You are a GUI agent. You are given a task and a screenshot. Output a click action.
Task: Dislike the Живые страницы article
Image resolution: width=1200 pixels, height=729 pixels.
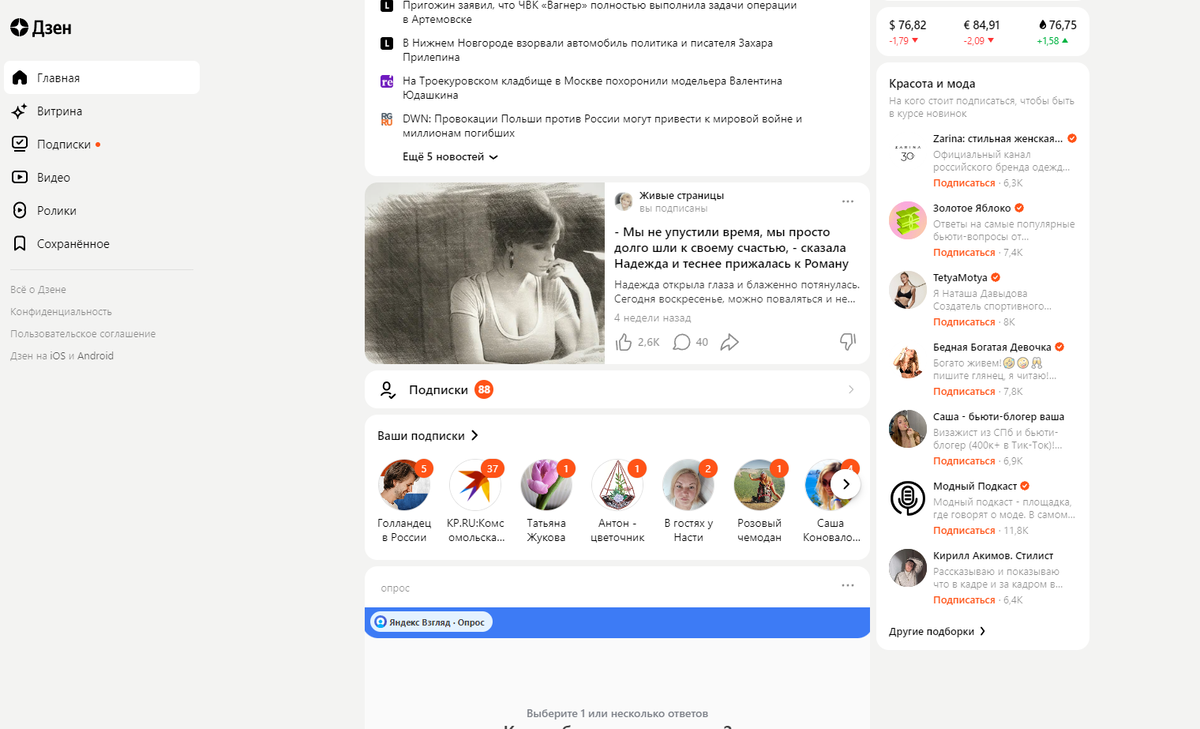click(848, 341)
